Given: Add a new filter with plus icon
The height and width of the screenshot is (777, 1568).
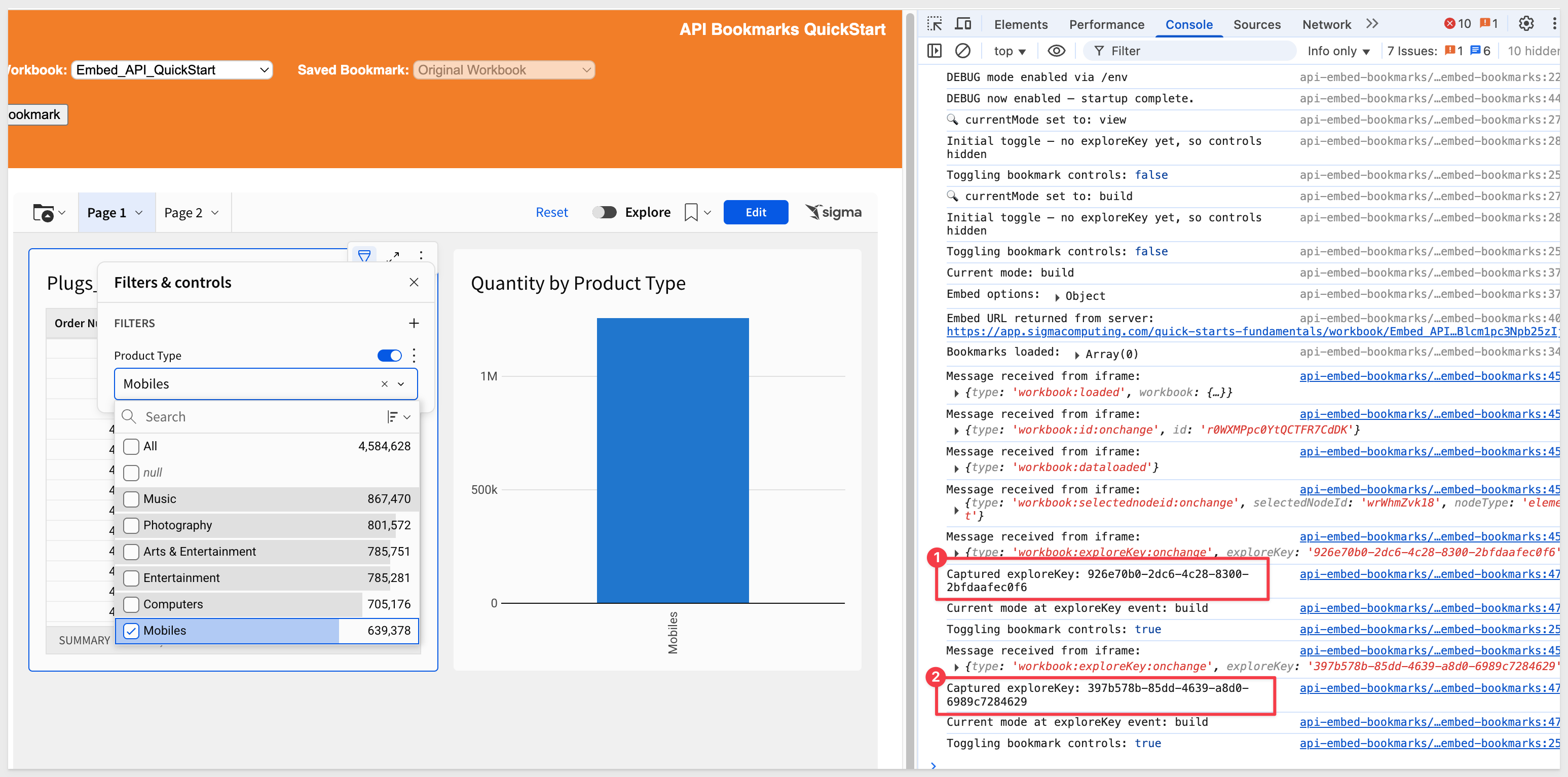Looking at the screenshot, I should coord(414,323).
